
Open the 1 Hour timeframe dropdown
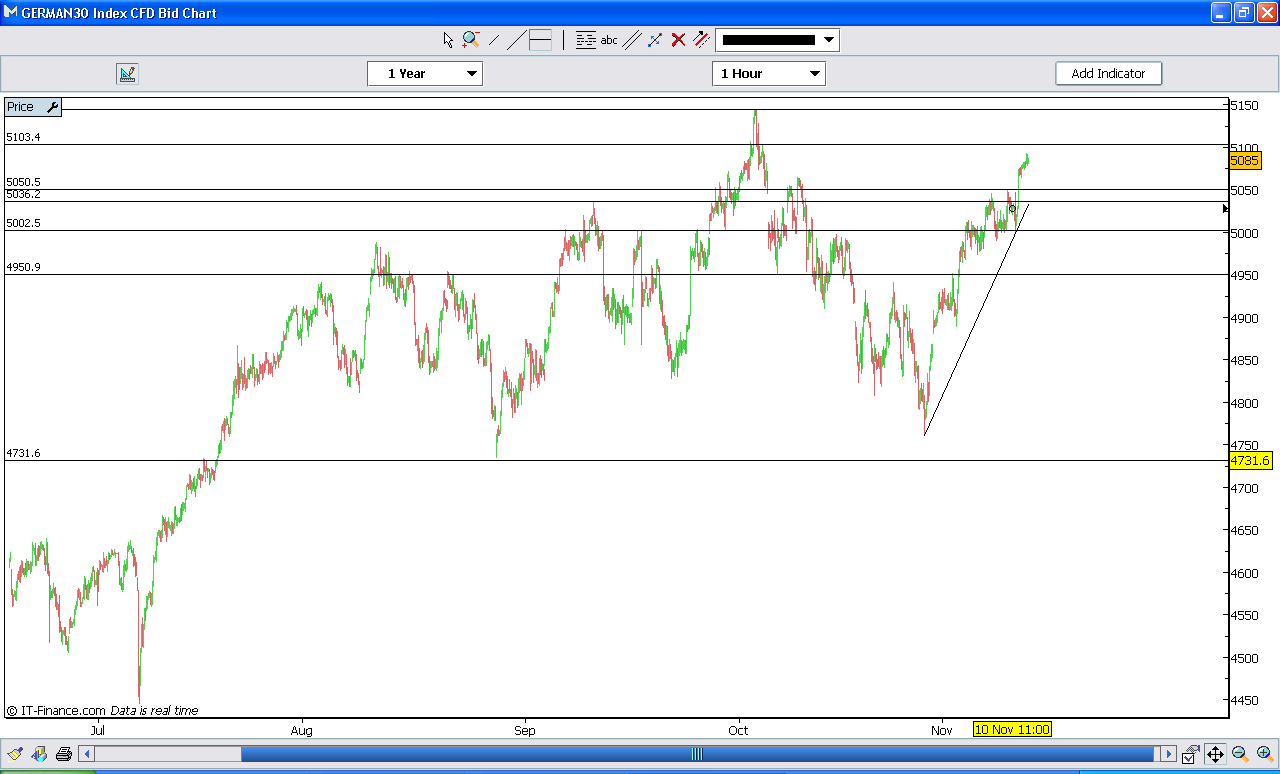coord(769,73)
